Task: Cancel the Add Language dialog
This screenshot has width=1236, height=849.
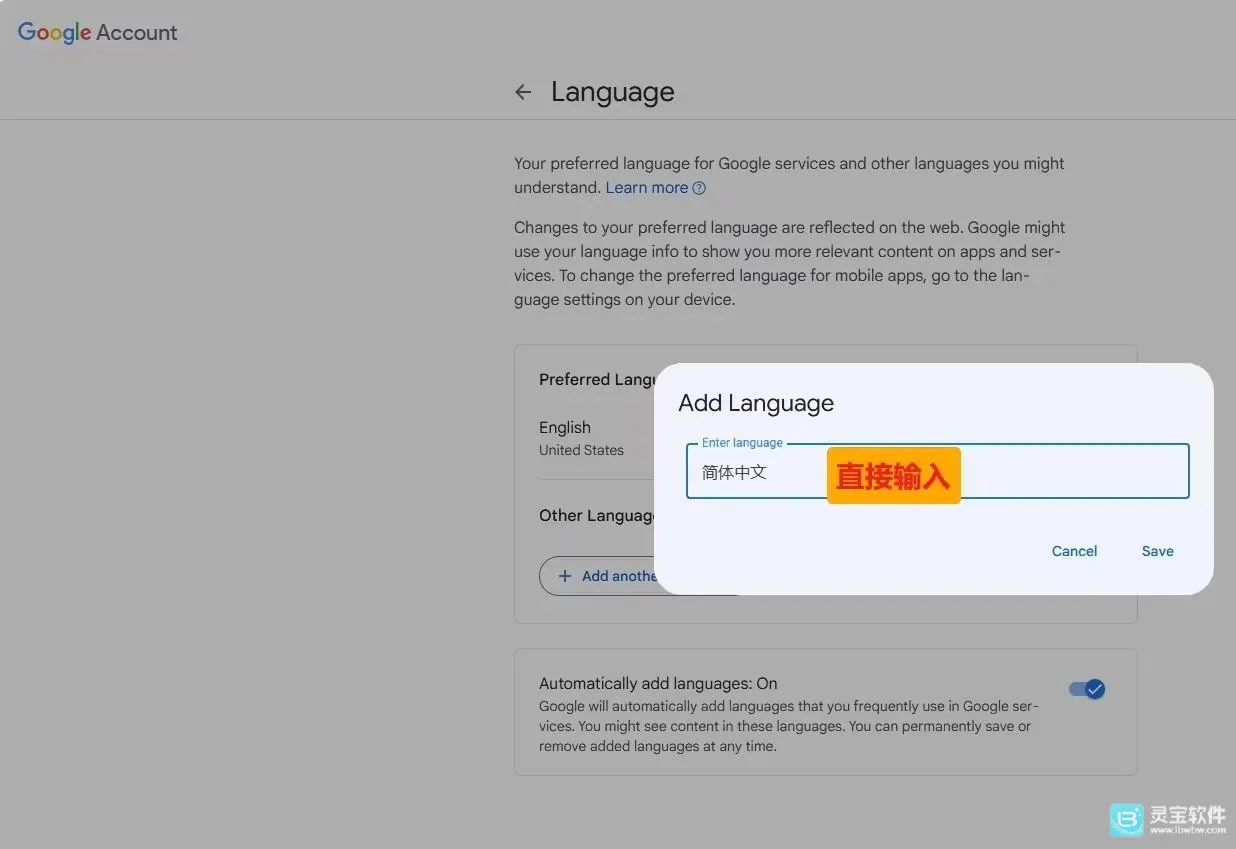Action: tap(1074, 551)
